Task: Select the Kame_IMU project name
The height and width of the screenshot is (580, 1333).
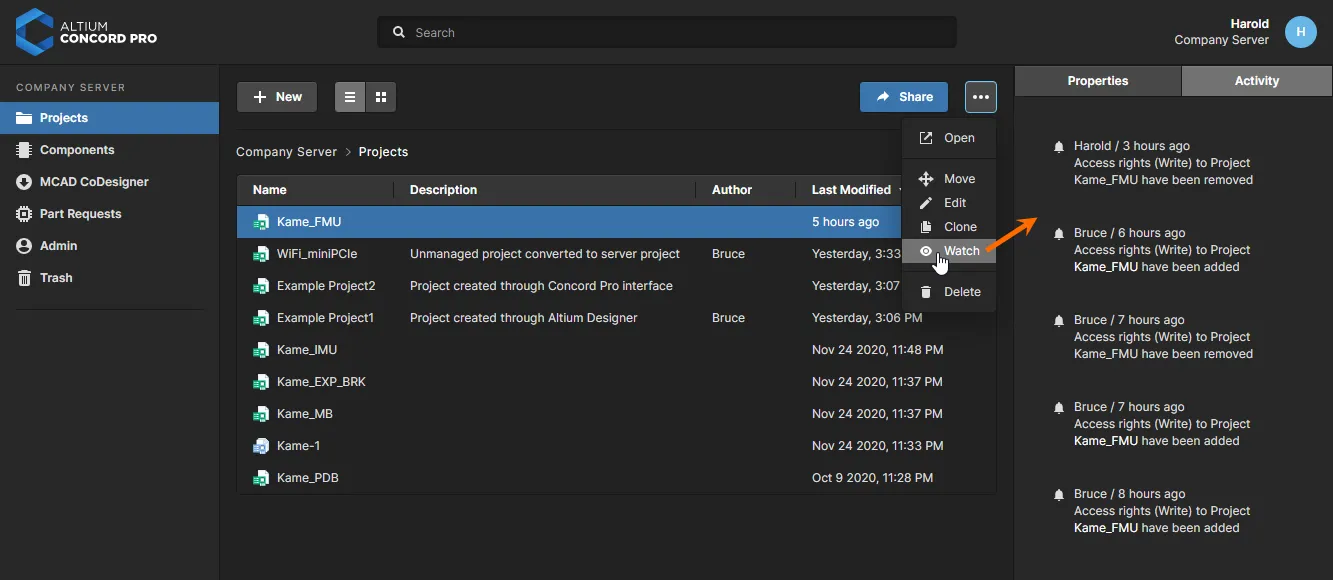Action: (307, 350)
